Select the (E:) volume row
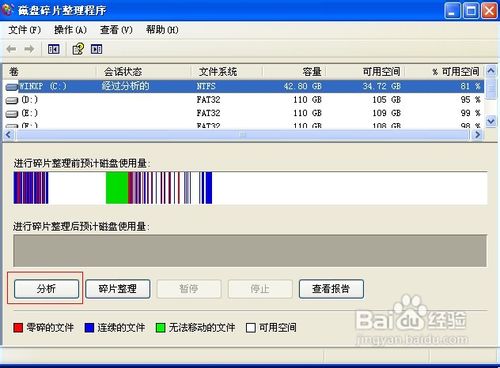The height and width of the screenshot is (368, 500). pos(244,113)
